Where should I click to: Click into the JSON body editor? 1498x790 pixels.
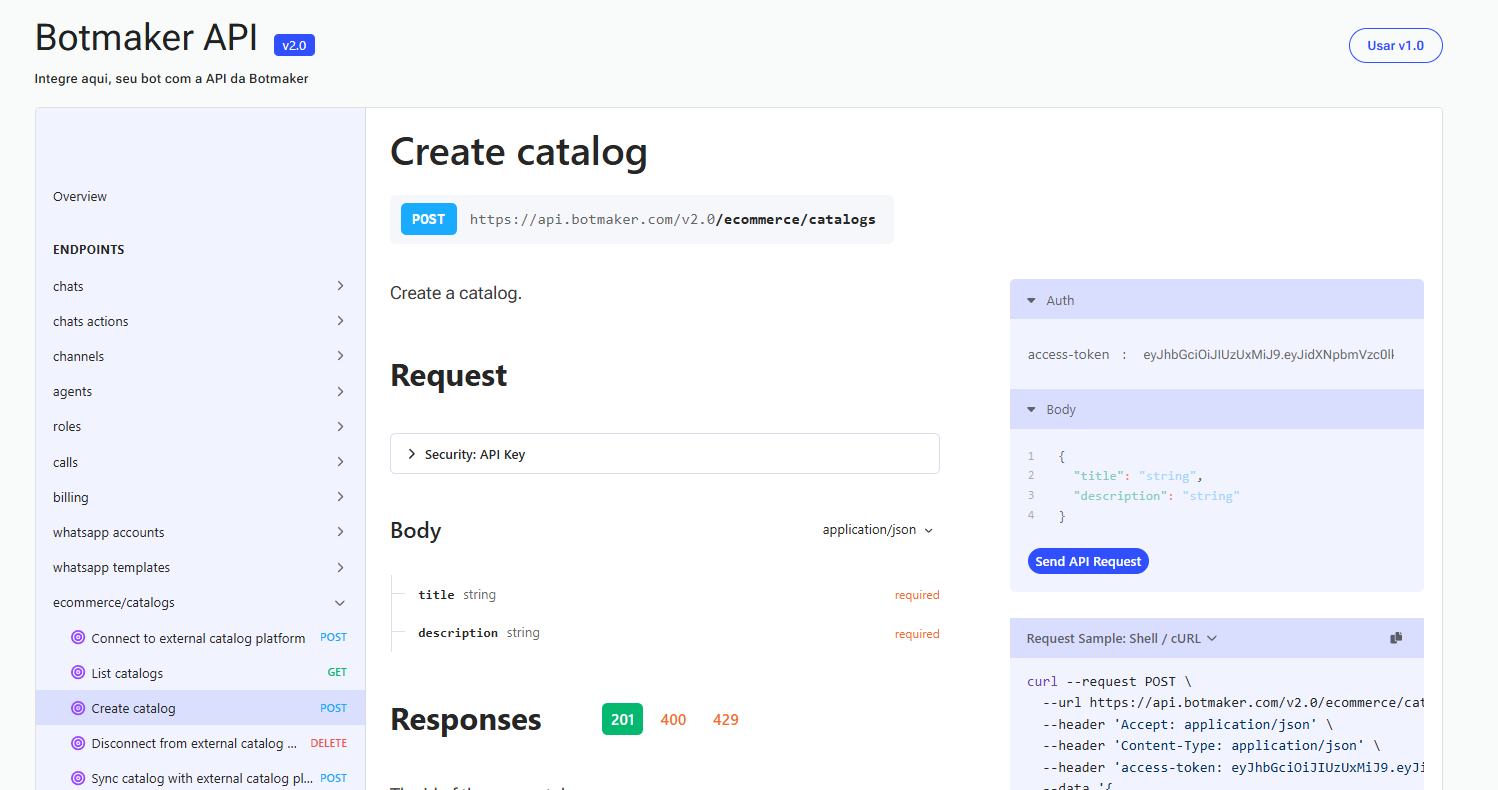point(1216,486)
